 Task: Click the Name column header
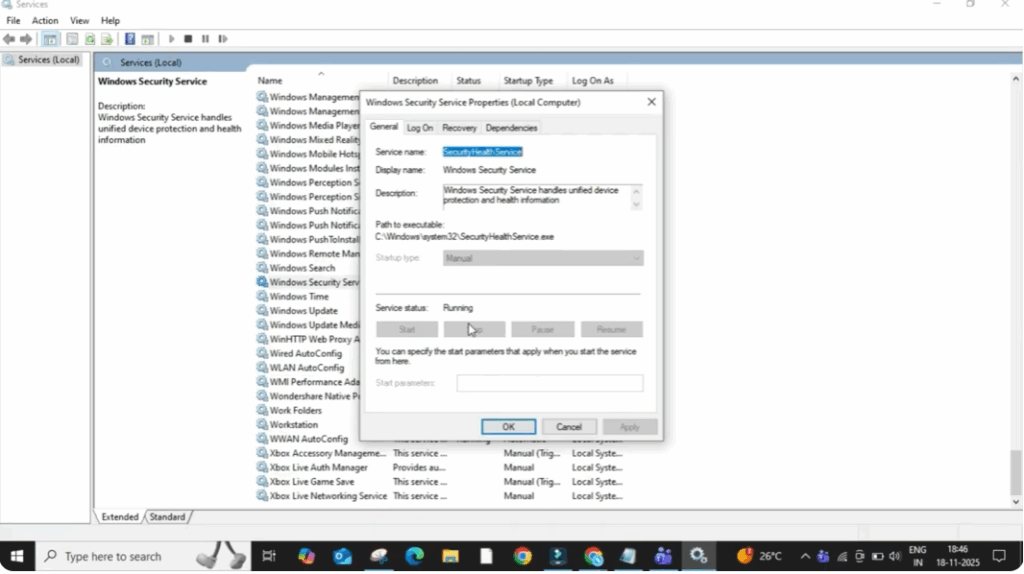[x=270, y=81]
